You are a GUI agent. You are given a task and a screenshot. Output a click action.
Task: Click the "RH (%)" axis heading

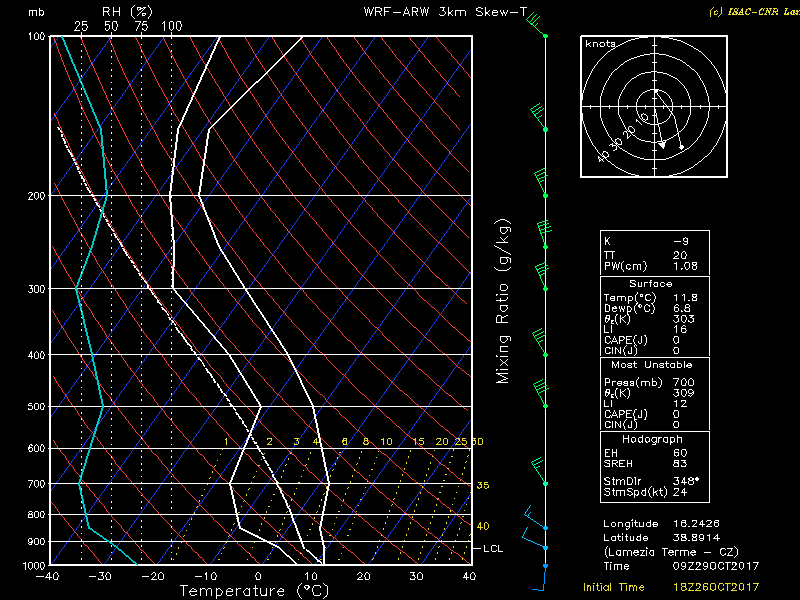[x=127, y=11]
